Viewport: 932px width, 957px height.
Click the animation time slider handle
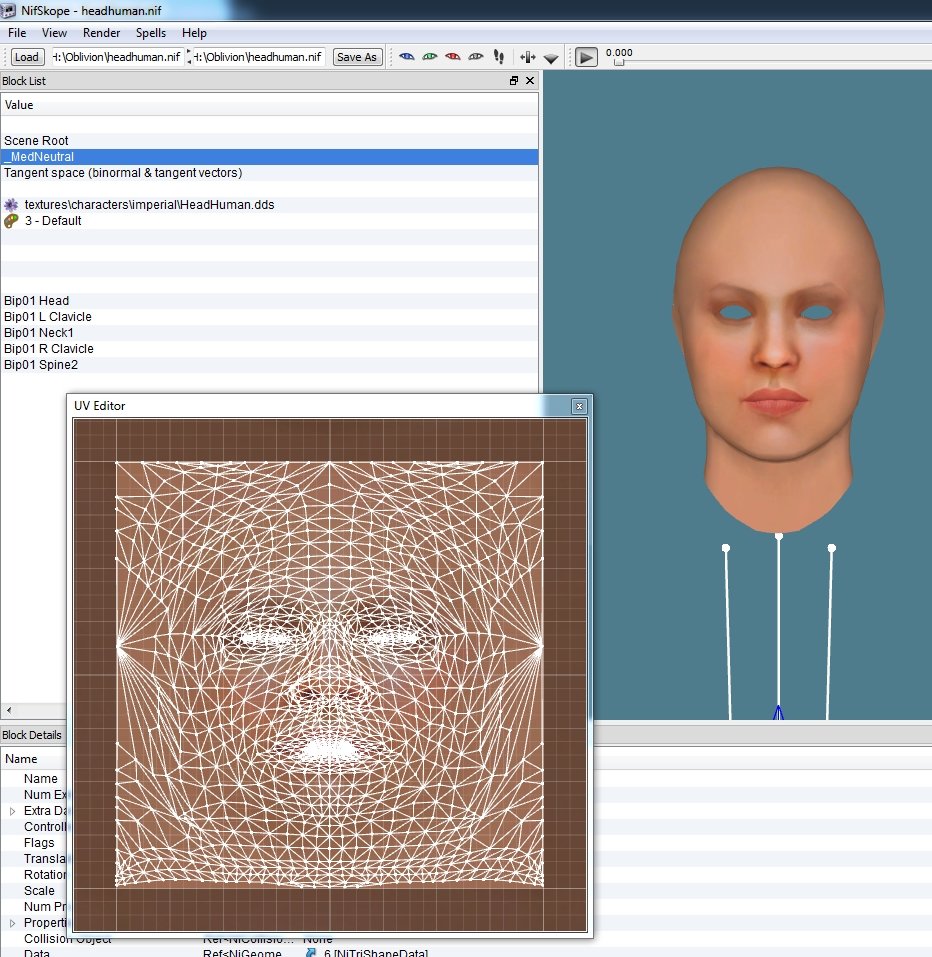click(x=619, y=62)
